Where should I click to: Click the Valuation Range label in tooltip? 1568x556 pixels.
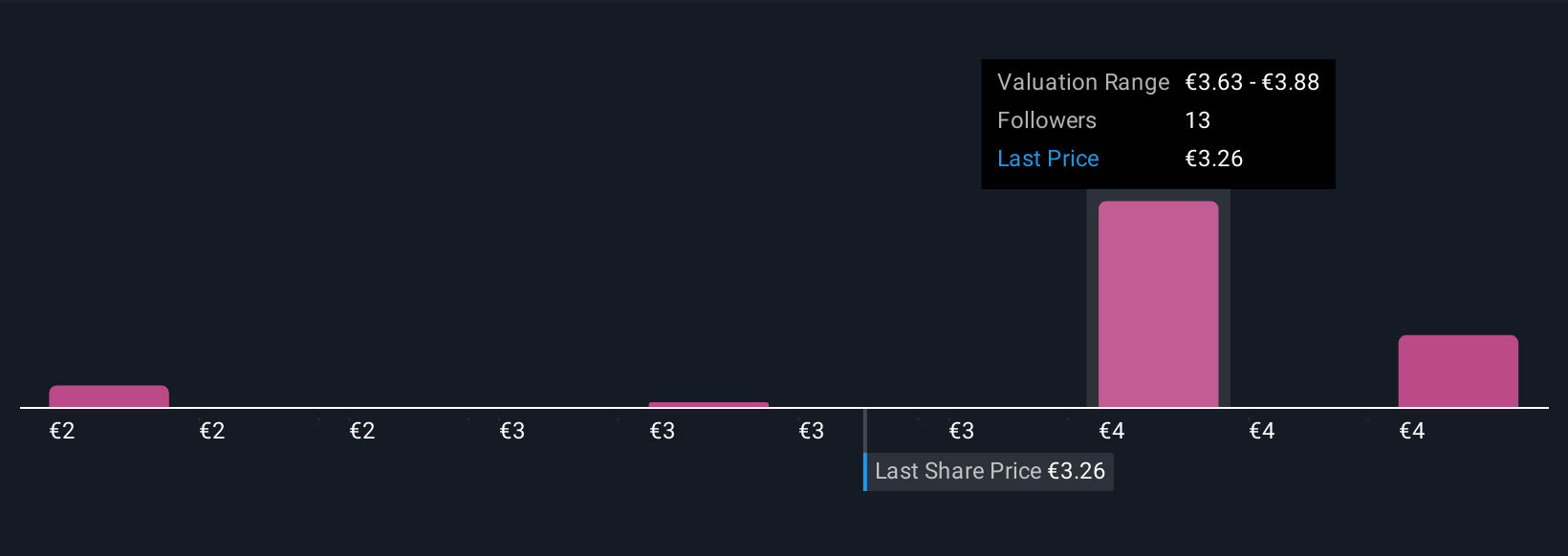coord(1082,82)
